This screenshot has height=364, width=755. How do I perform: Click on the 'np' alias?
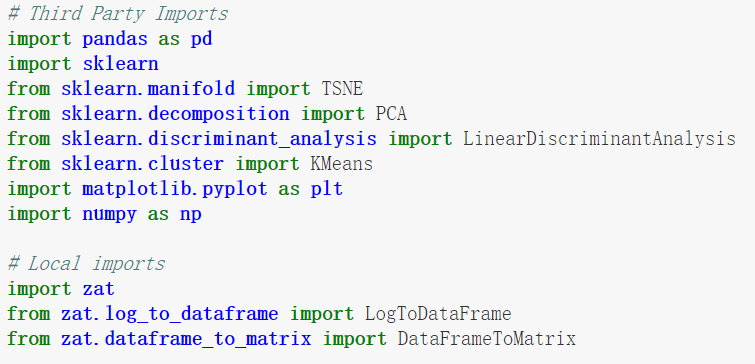pyautogui.click(x=191, y=215)
